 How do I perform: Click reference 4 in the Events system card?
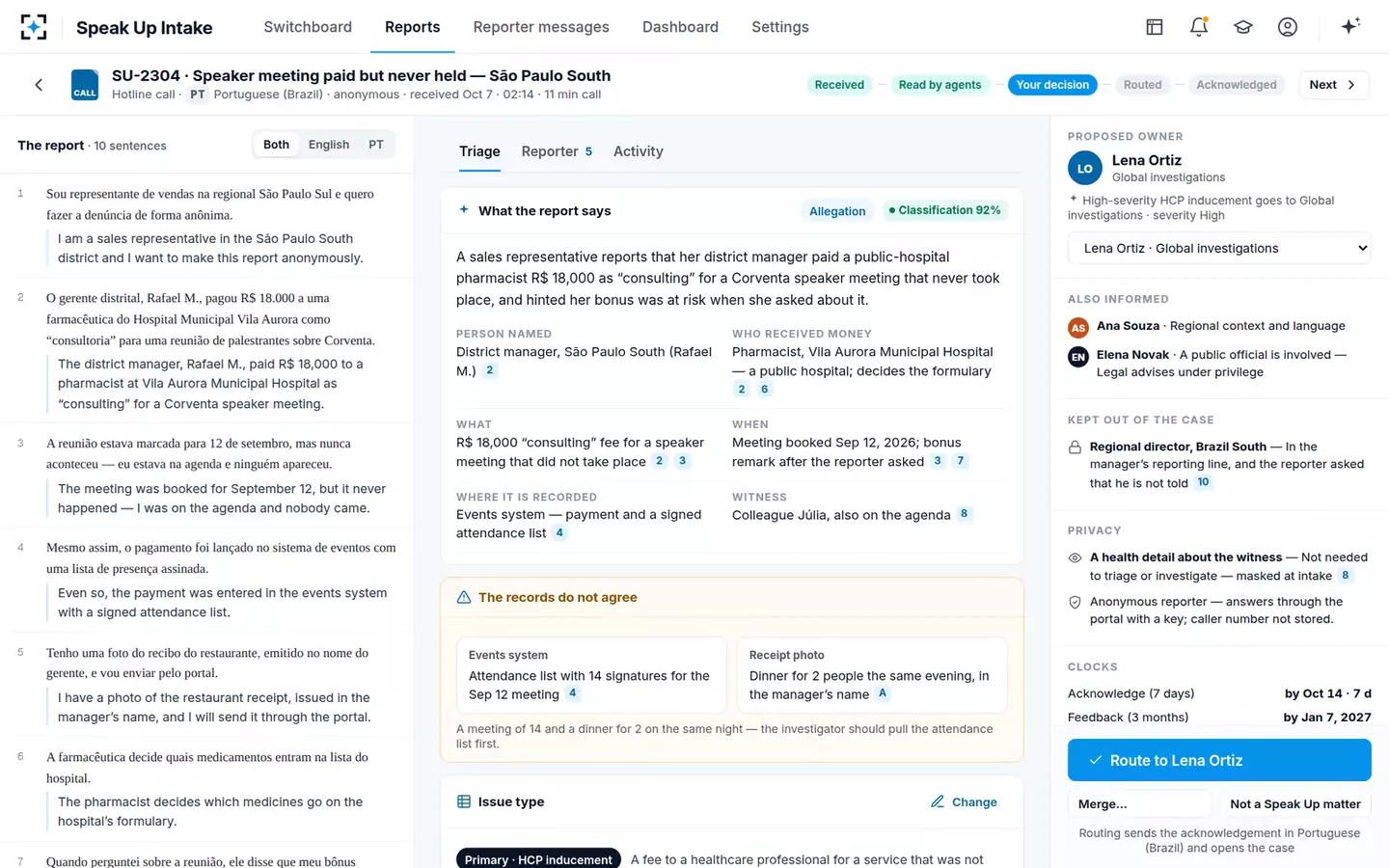coord(573,693)
